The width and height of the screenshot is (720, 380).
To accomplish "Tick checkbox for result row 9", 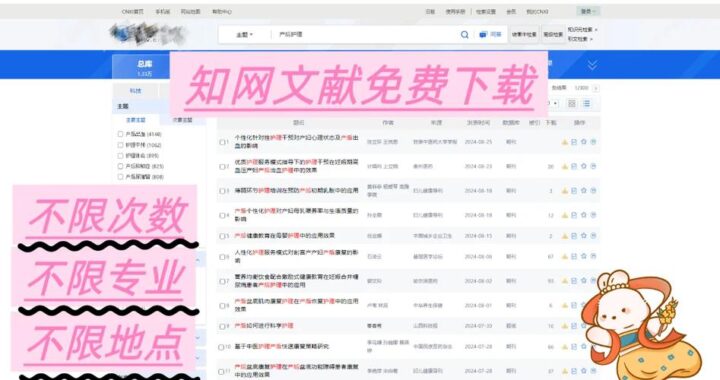I will 222,326.
